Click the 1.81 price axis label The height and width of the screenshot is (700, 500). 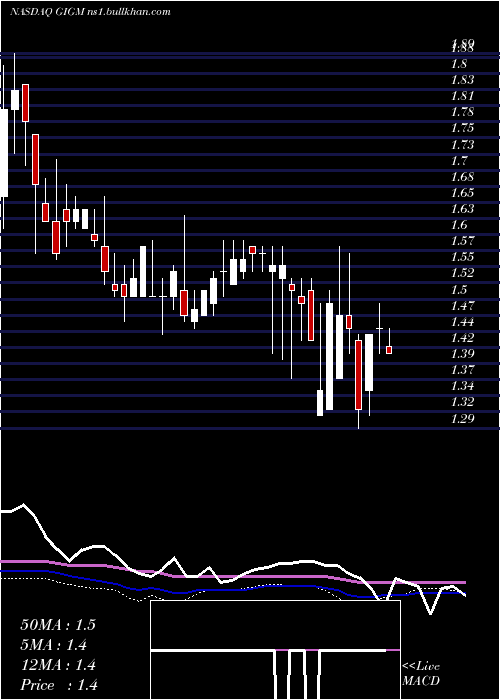tap(462, 96)
